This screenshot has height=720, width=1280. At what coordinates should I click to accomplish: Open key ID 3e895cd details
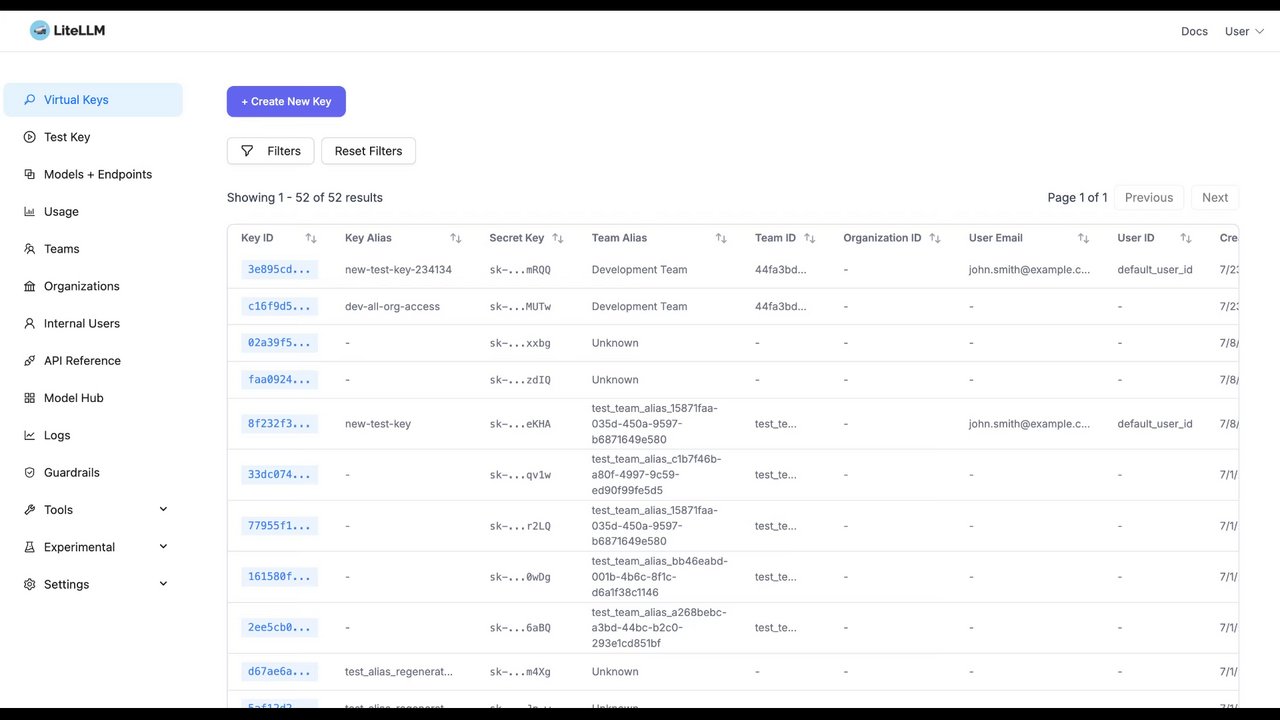(279, 270)
